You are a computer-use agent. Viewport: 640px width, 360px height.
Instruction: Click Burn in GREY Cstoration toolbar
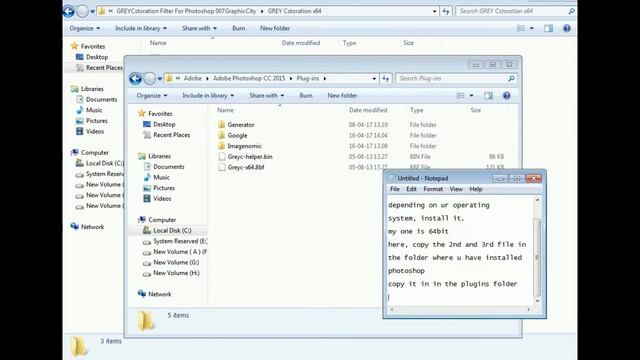238,28
